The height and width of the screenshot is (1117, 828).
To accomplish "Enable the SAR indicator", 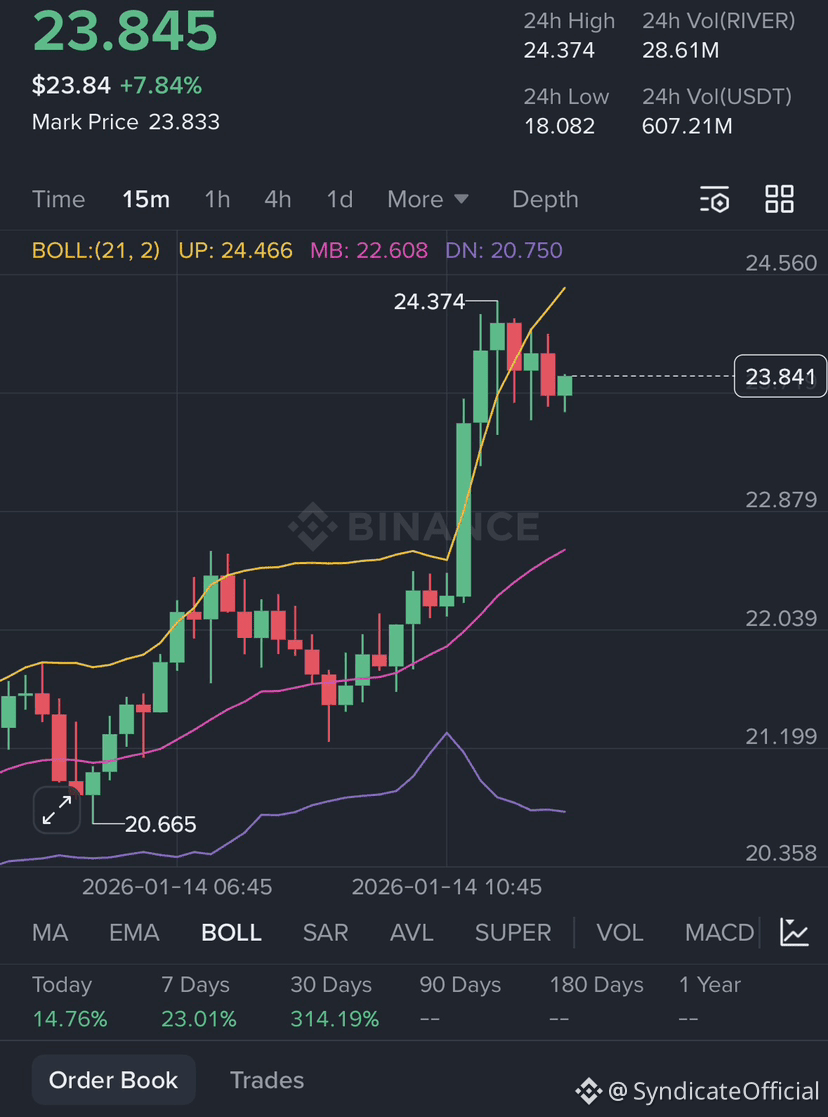I will coord(326,932).
